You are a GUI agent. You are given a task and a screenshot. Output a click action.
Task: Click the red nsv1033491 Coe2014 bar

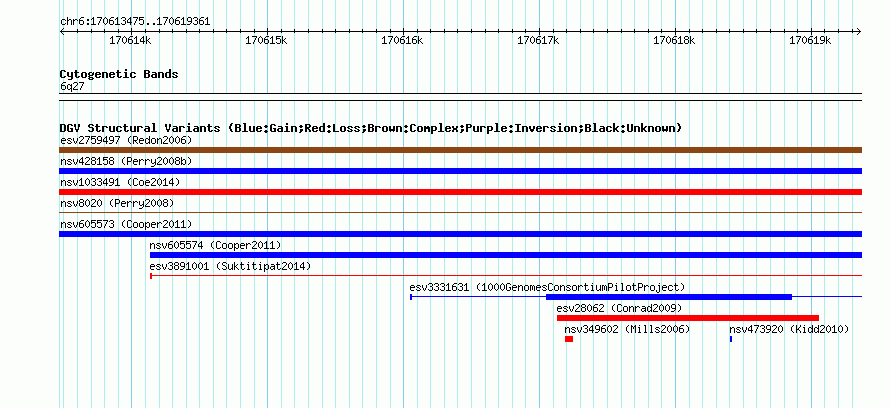click(x=460, y=192)
